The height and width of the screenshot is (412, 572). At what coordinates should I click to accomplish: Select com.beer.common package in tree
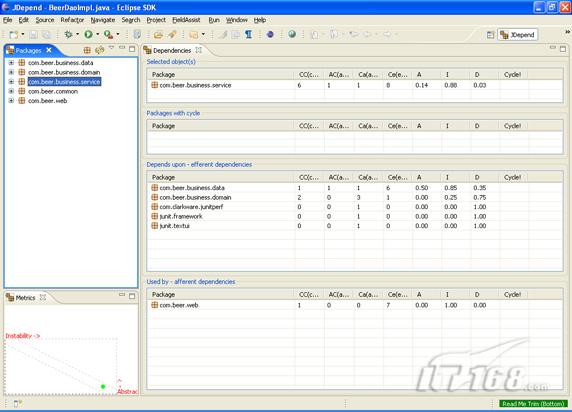53,91
